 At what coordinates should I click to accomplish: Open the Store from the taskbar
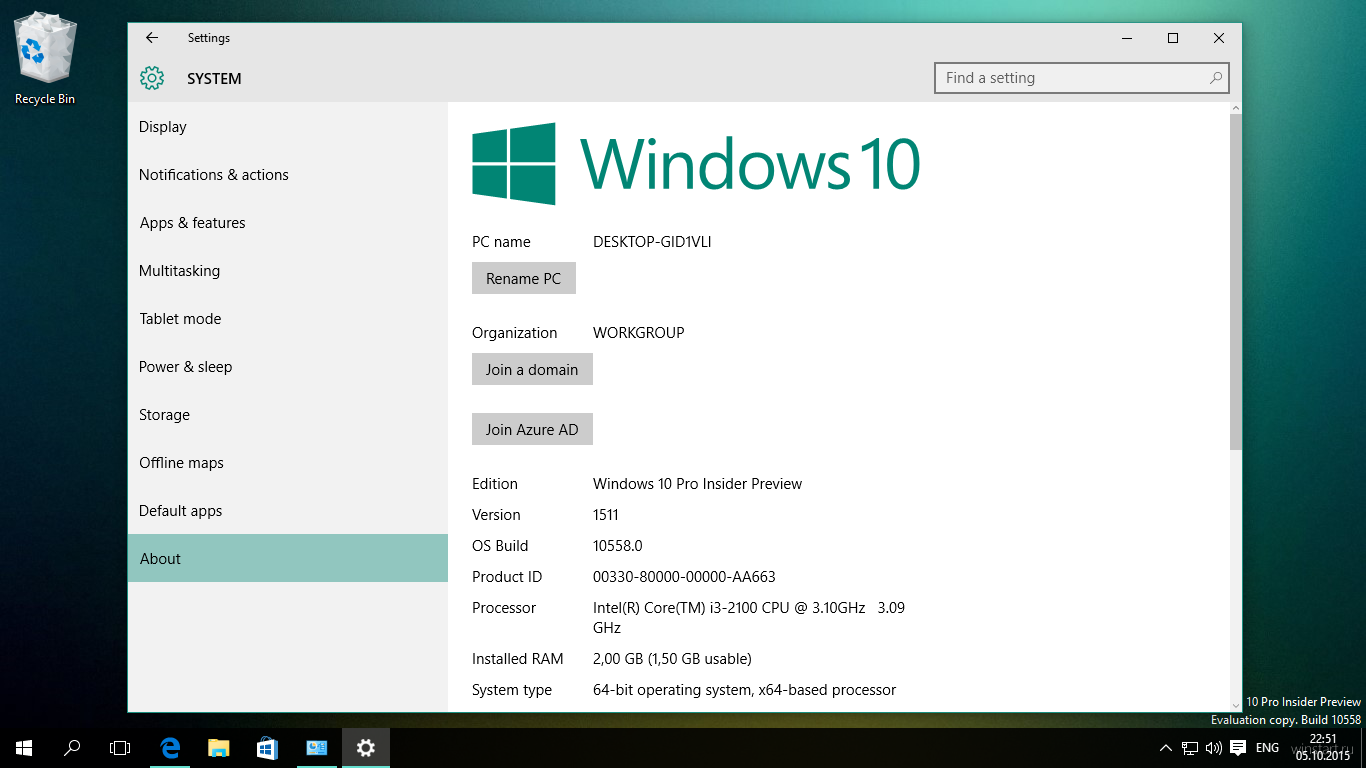267,748
